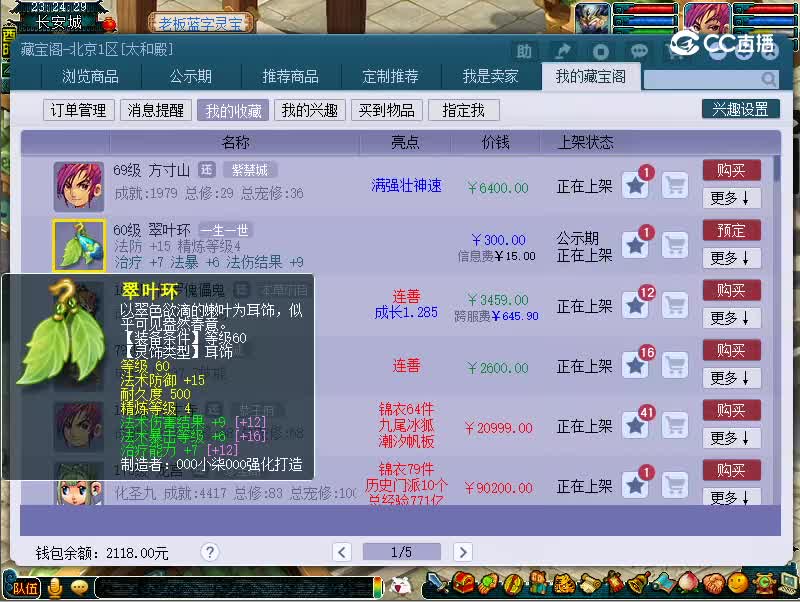
Task: Buy the ¥3459.00 listing
Action: point(732,290)
